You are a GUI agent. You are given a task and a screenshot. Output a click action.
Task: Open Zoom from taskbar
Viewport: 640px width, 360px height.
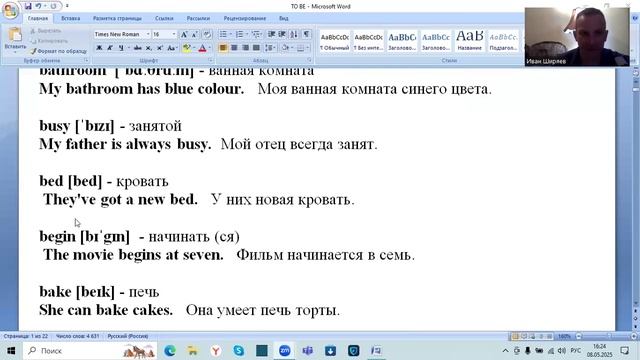(284, 351)
